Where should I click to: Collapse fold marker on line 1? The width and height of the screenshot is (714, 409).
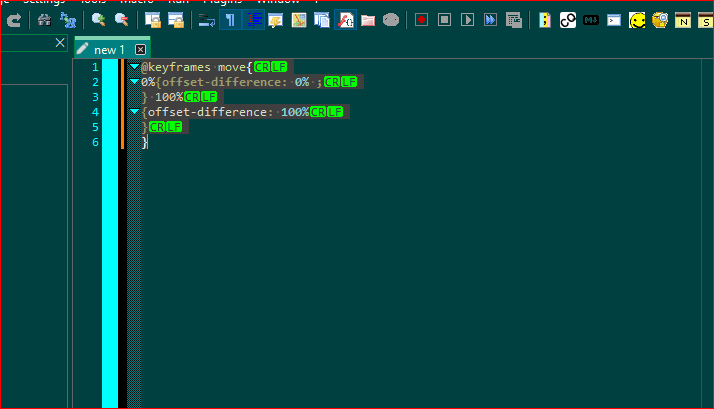(134, 67)
